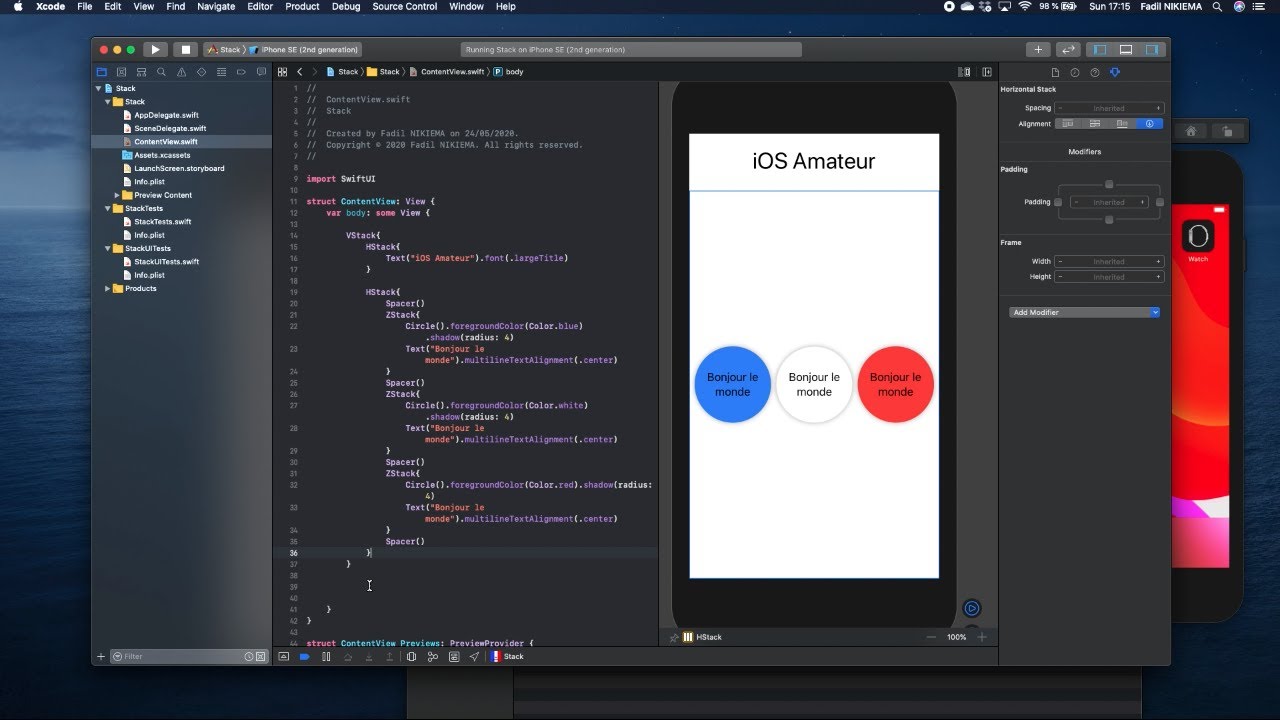
Task: Collapse the StackUITests group
Action: (108, 249)
